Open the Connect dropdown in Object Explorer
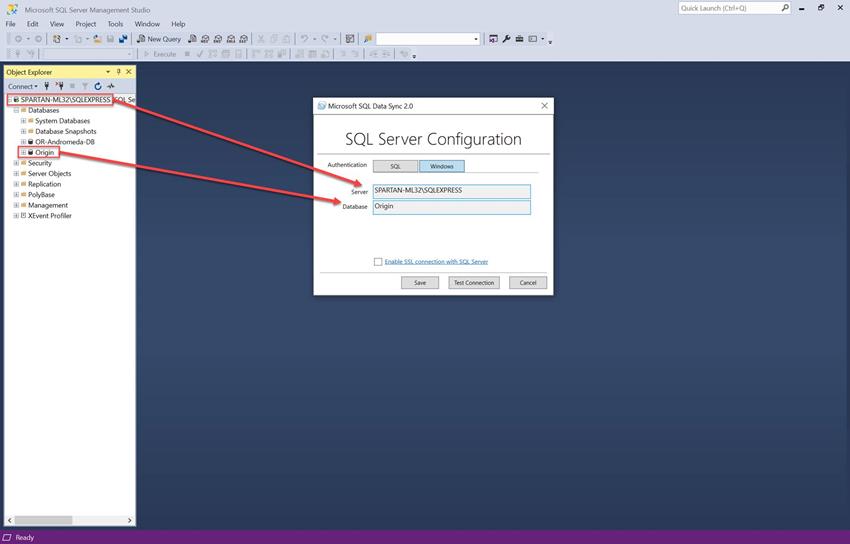Image resolution: width=850 pixels, height=544 pixels. [x=23, y=86]
